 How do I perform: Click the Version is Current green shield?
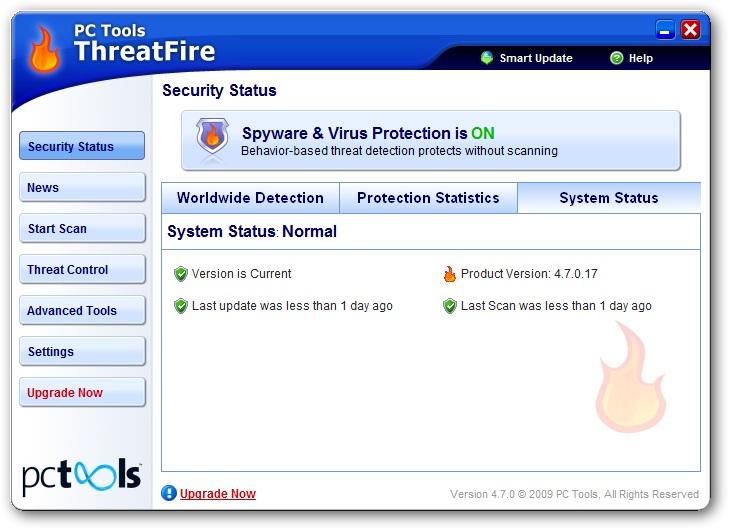pyautogui.click(x=181, y=274)
